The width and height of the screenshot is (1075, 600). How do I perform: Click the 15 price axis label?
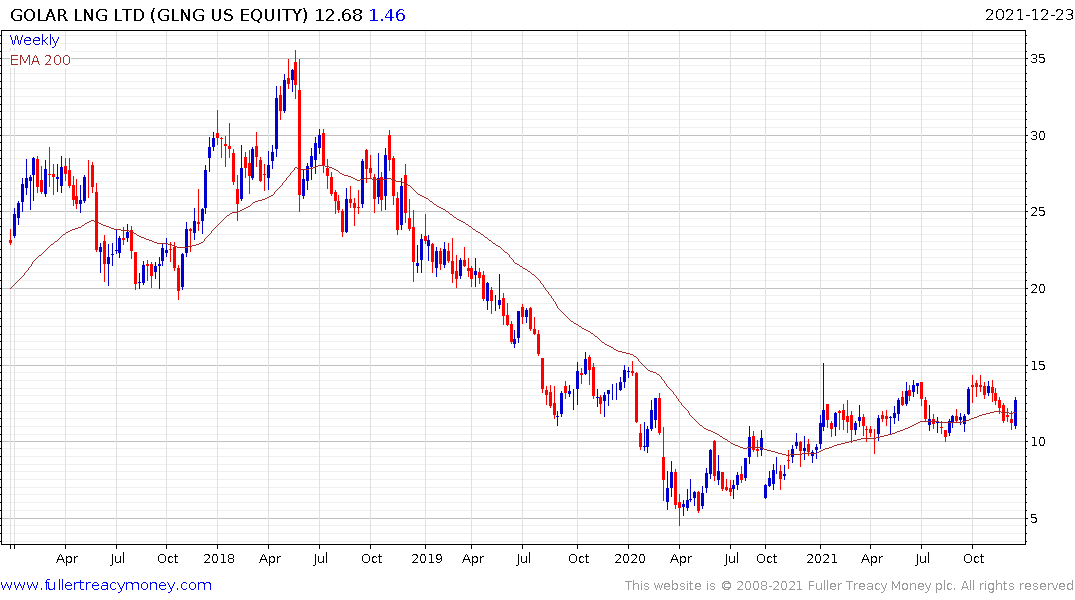tap(1037, 365)
